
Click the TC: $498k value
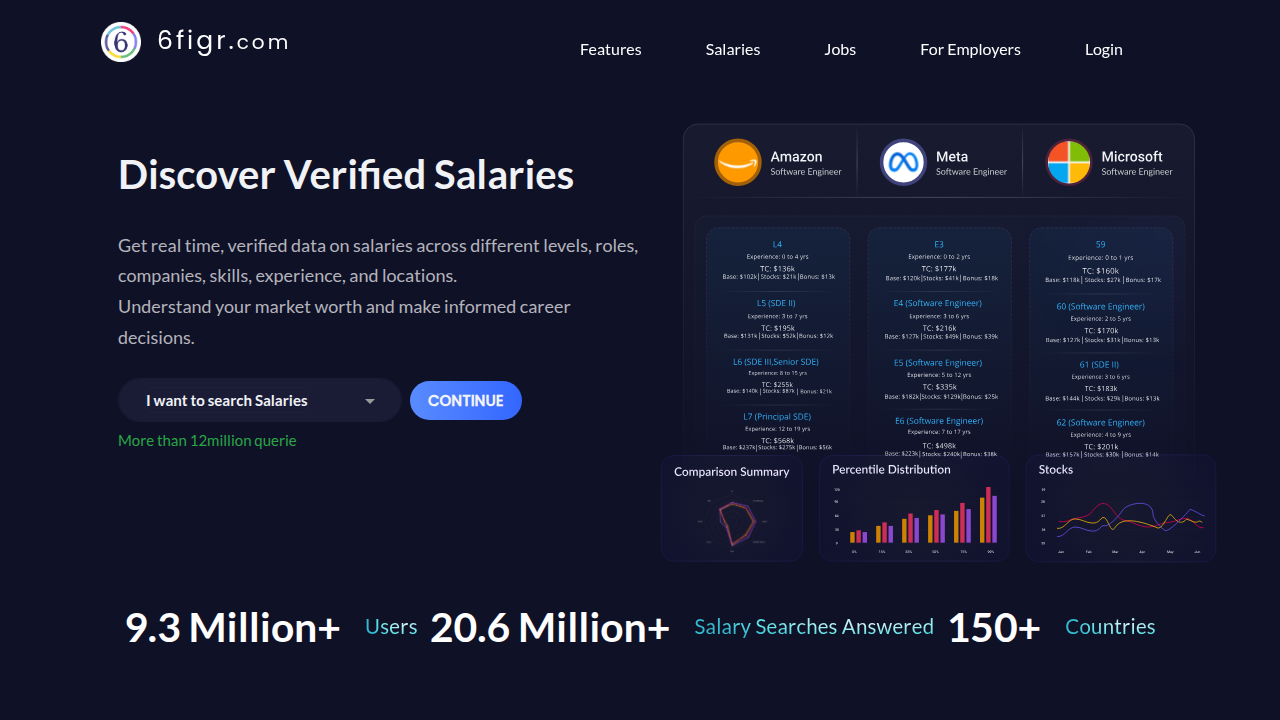click(x=939, y=446)
